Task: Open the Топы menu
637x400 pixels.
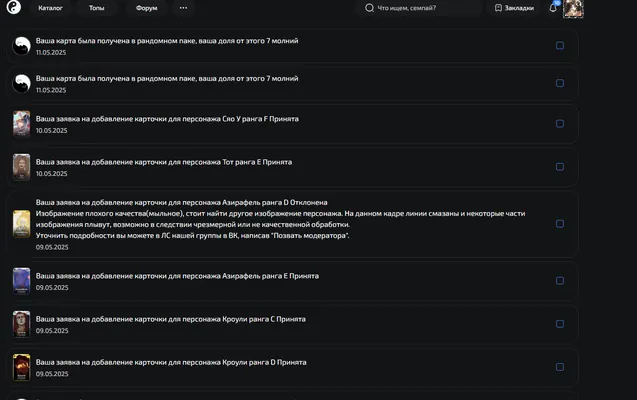Action: tap(97, 8)
